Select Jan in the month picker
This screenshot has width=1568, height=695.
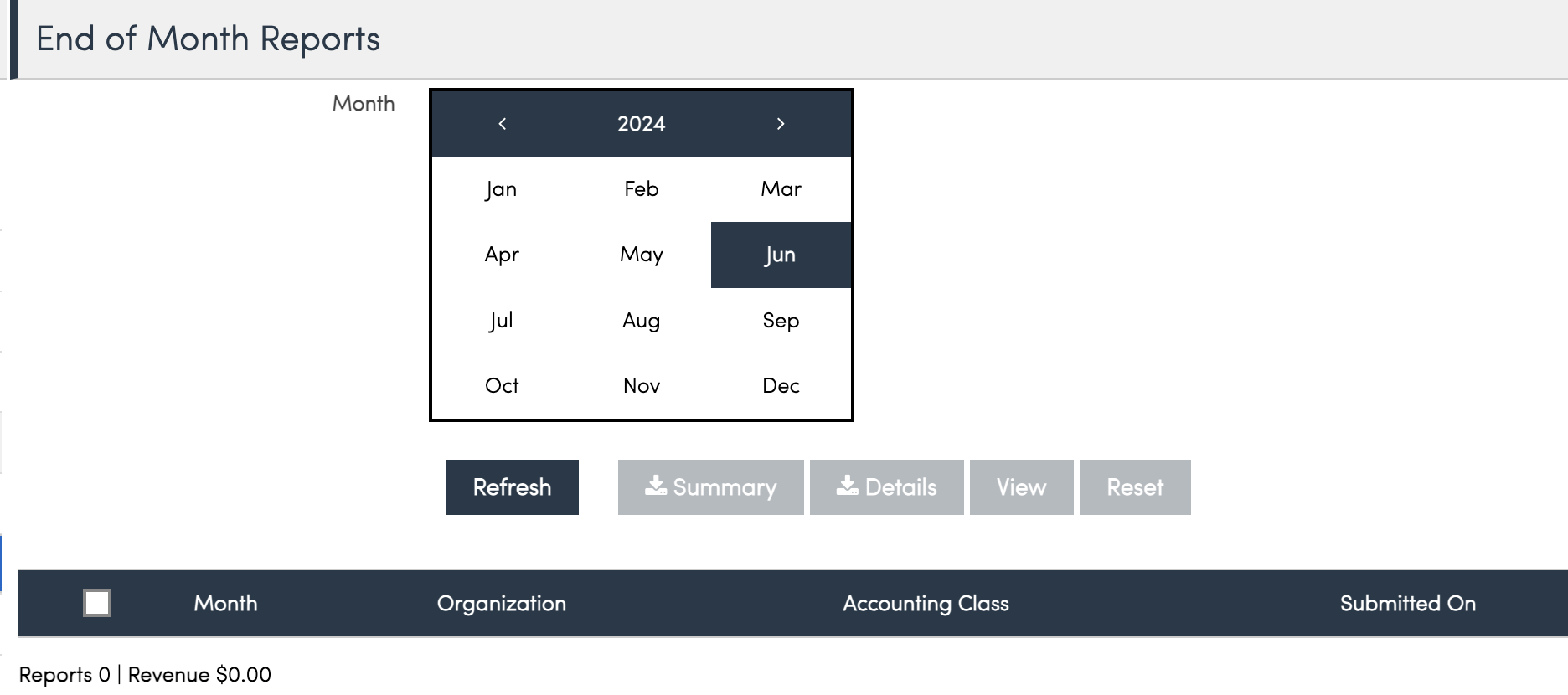pos(502,189)
